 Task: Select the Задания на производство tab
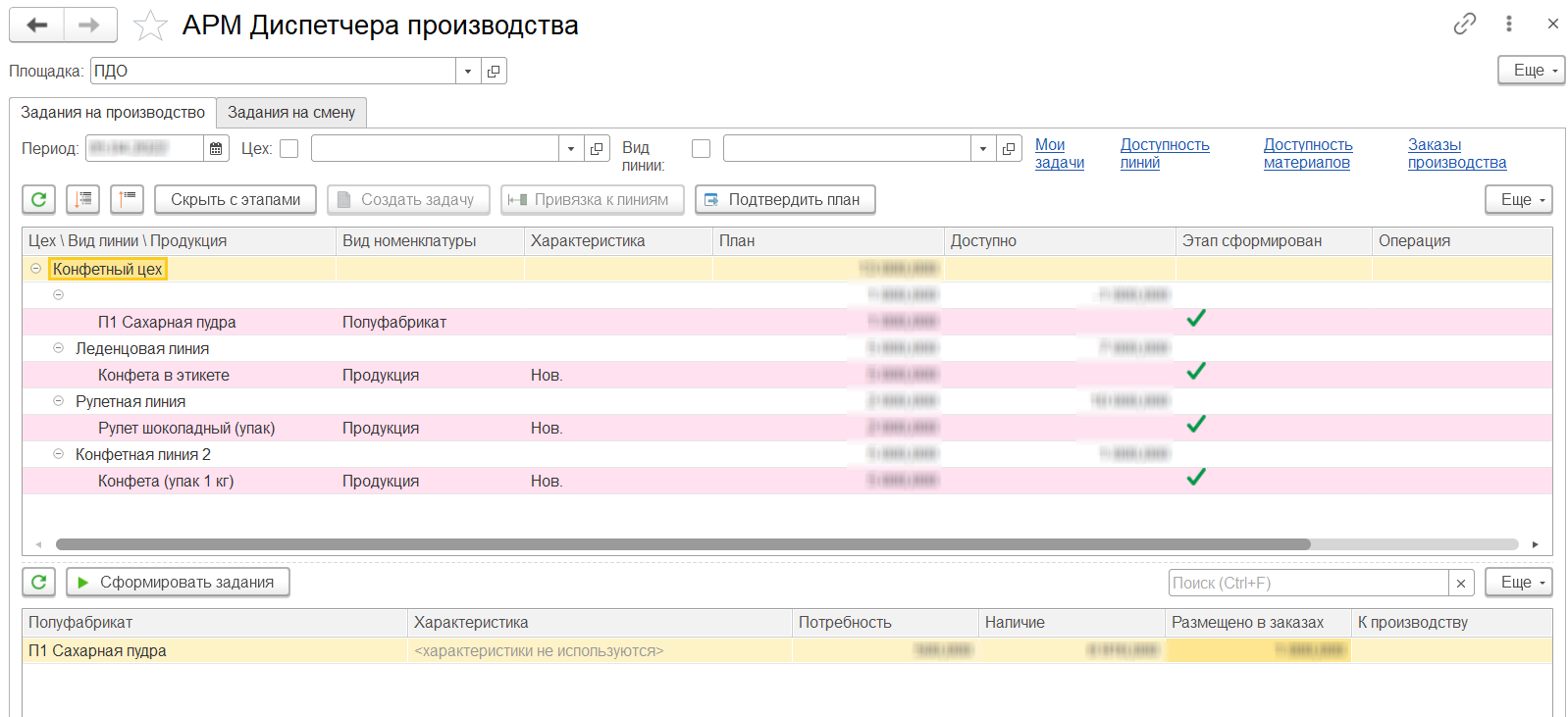point(113,113)
